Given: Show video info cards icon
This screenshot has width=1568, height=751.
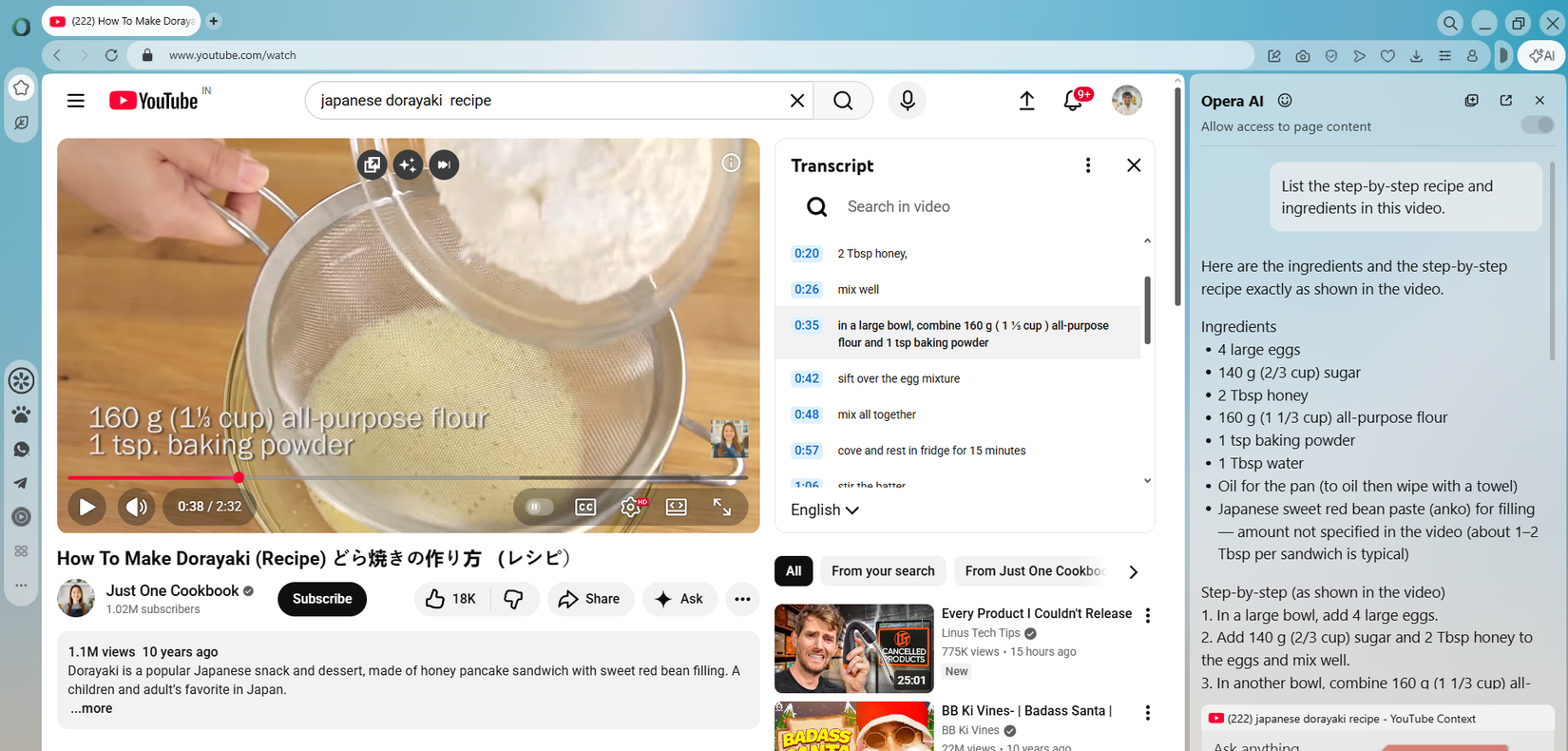Looking at the screenshot, I should point(731,163).
